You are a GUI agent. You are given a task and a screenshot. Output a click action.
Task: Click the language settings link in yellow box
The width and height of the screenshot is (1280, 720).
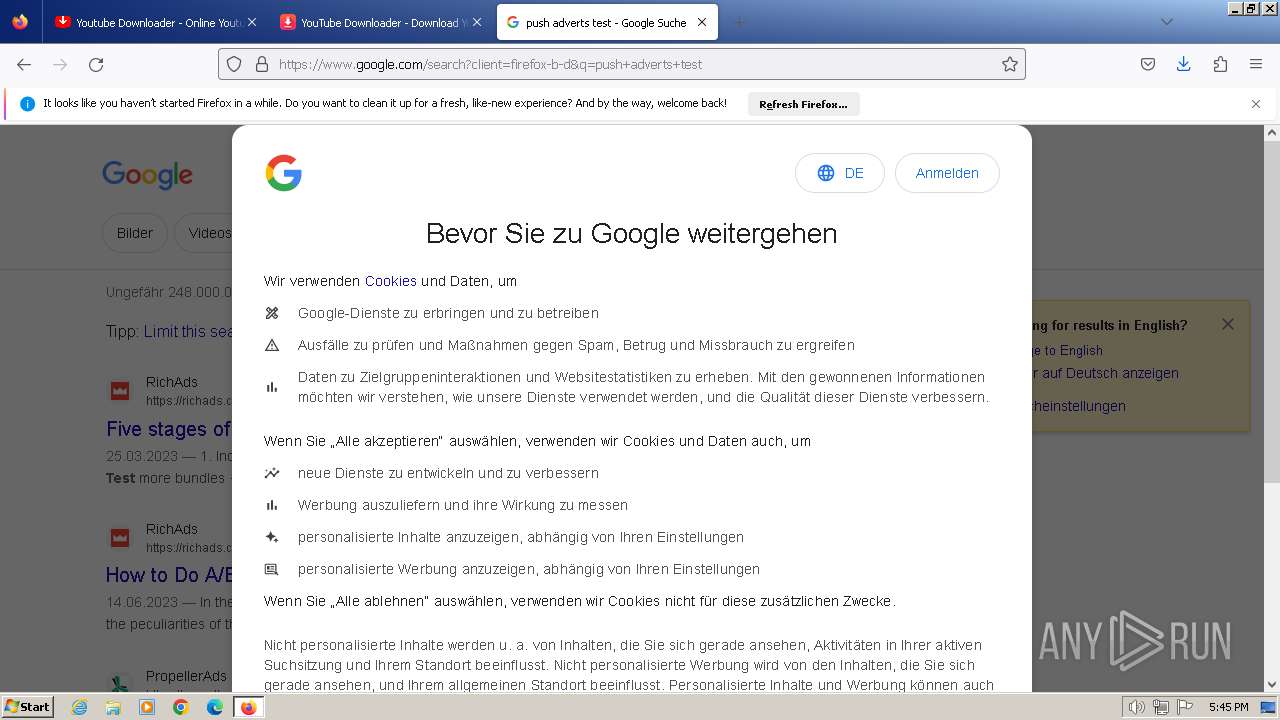(x=1079, y=406)
